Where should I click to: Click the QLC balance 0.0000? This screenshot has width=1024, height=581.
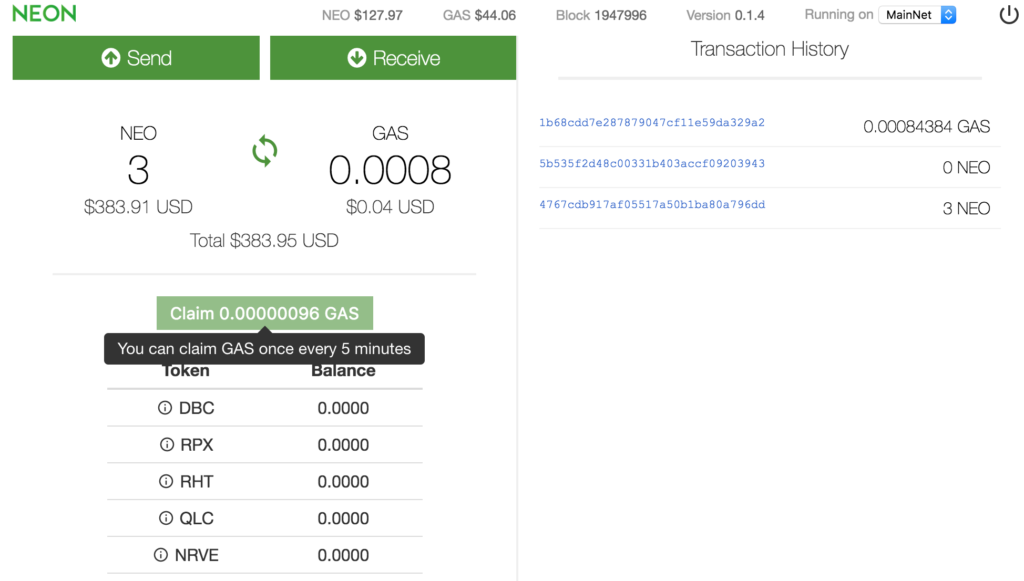coord(343,518)
